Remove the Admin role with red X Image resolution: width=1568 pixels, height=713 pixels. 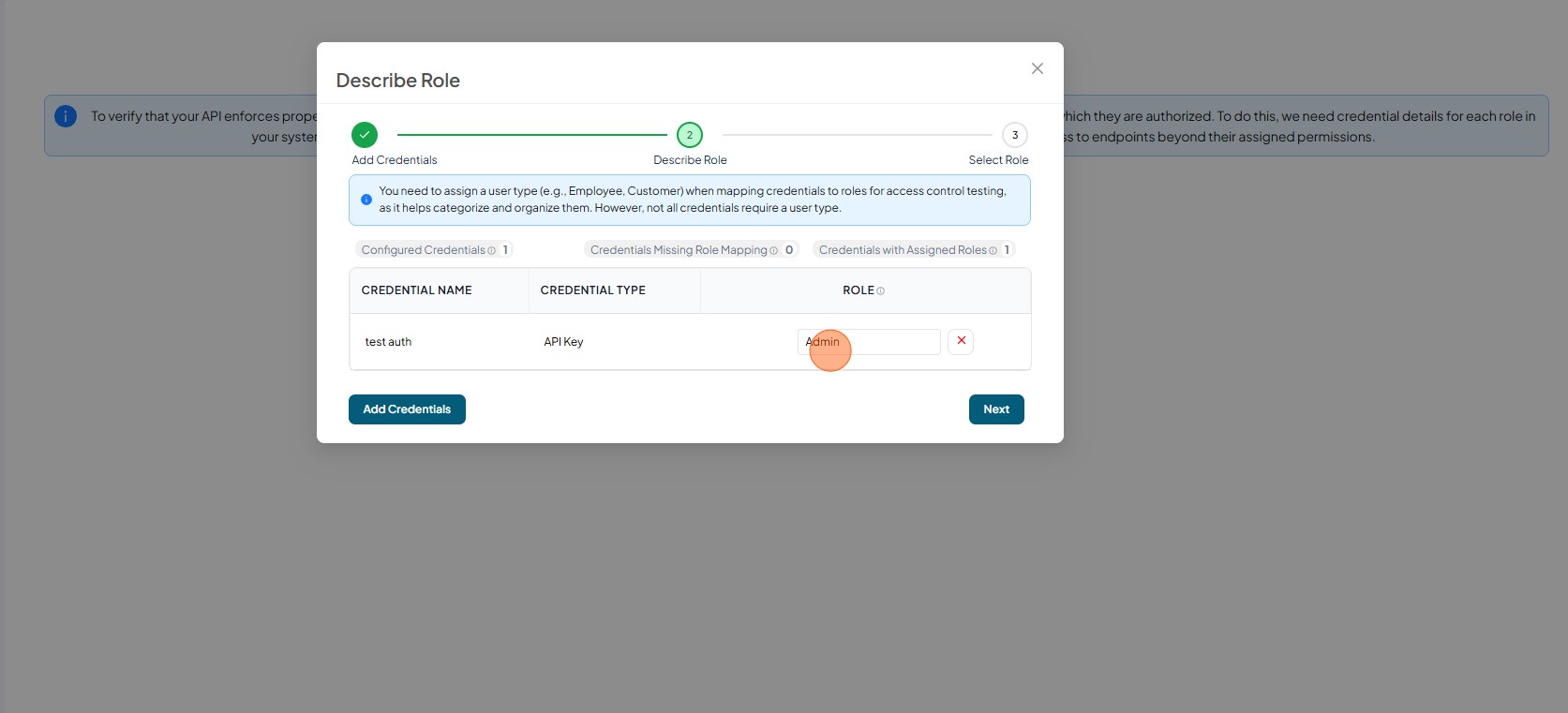pos(961,341)
